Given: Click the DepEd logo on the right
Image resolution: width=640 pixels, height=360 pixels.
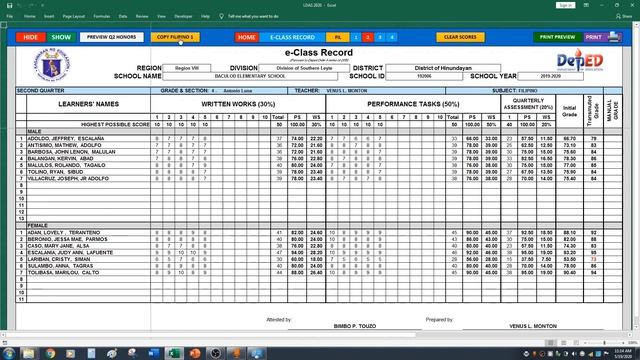Looking at the screenshot, I should [580, 61].
